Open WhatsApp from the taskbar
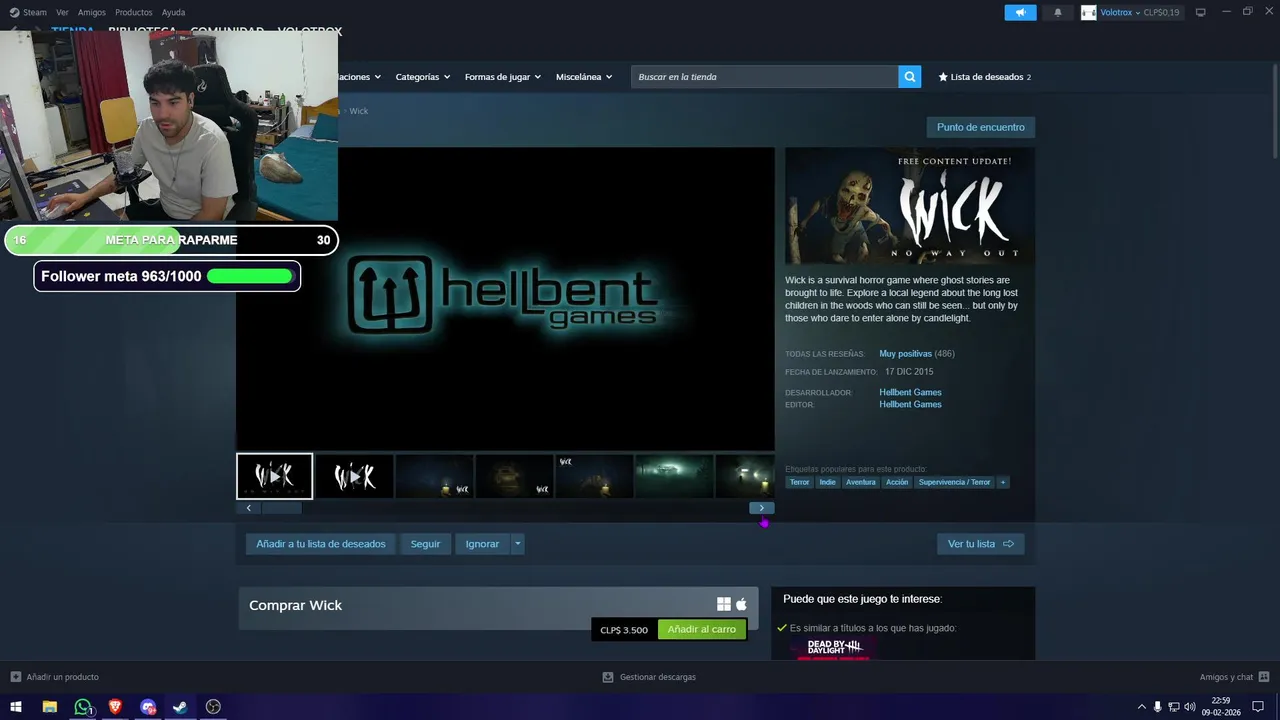 83,707
